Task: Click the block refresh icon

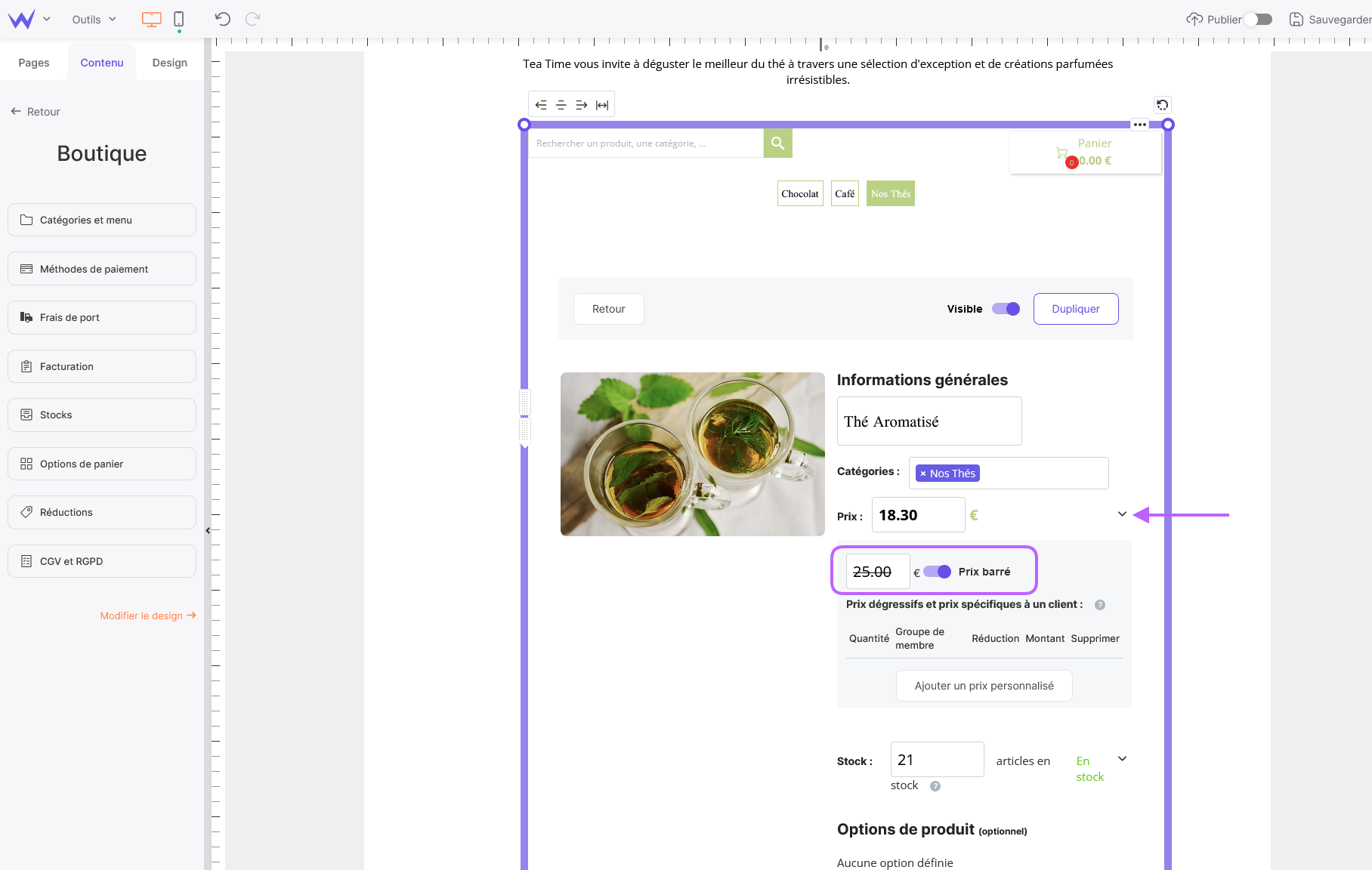Action: (1163, 105)
